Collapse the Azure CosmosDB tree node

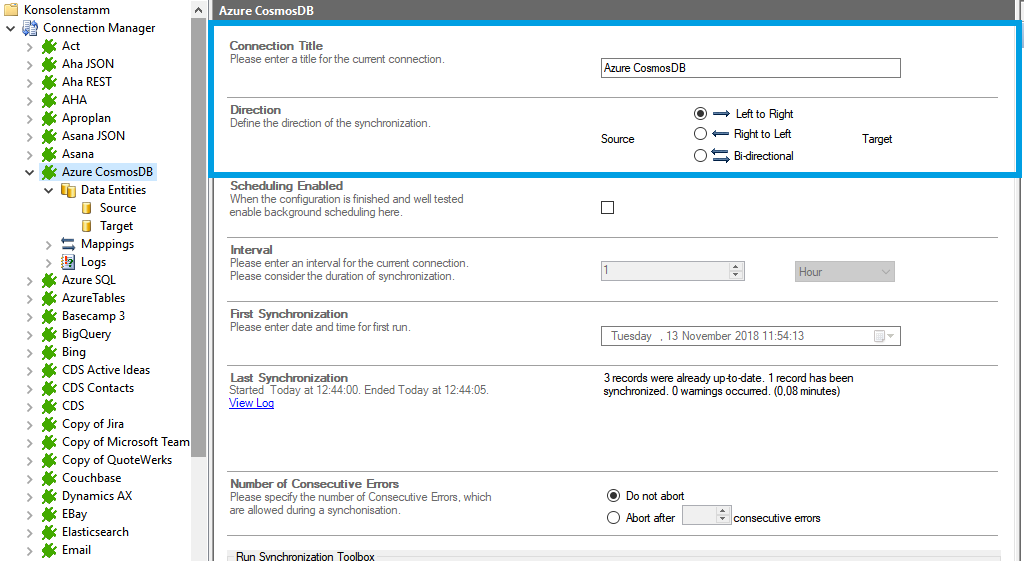[29, 172]
